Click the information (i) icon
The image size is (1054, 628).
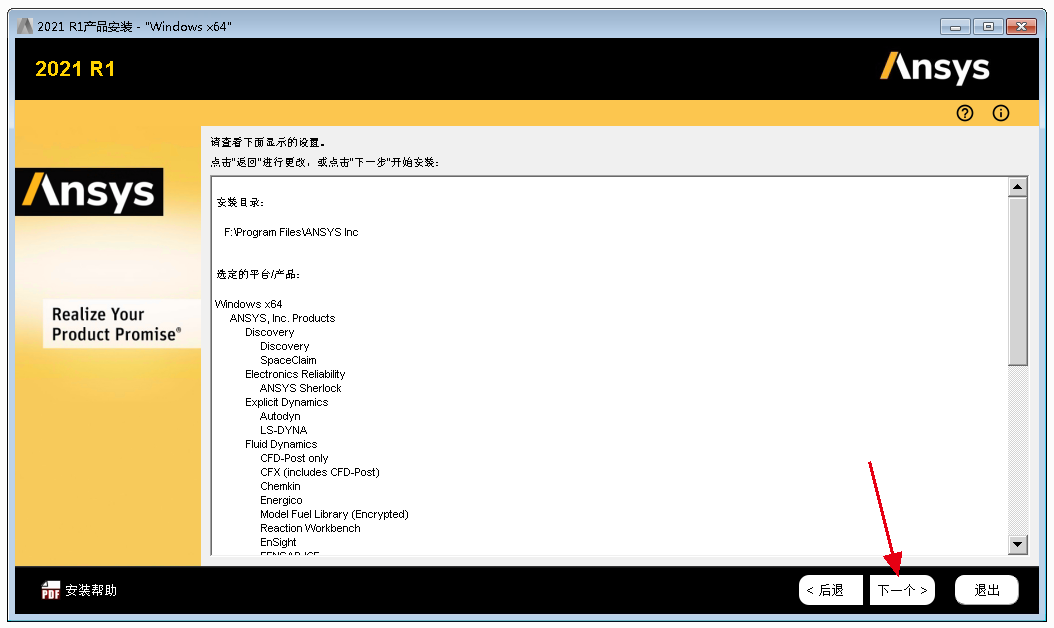1000,113
